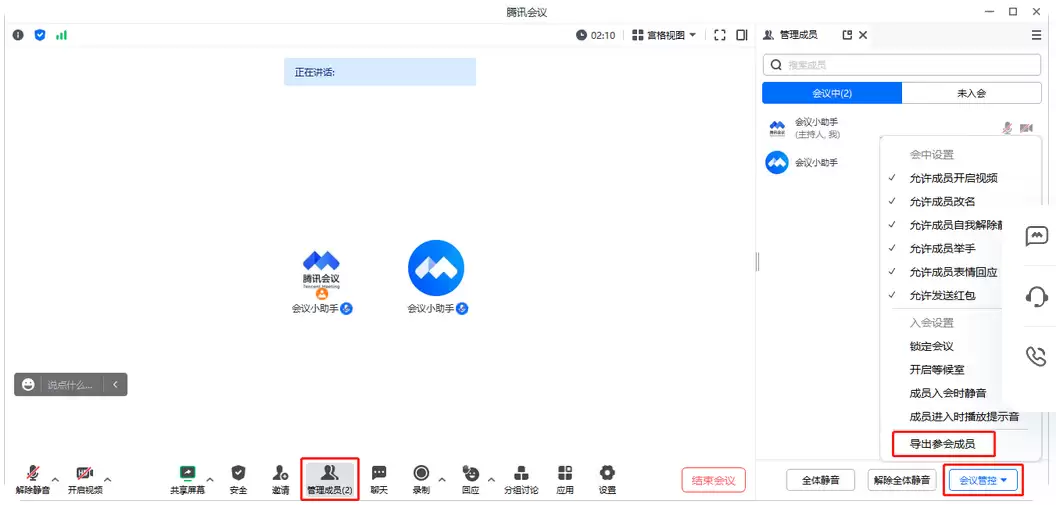Toggle 允许成员举手 option
The image size is (1056, 505).
[943, 248]
